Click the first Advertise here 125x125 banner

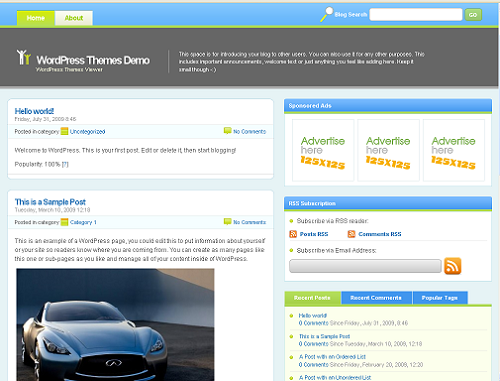[x=323, y=150]
